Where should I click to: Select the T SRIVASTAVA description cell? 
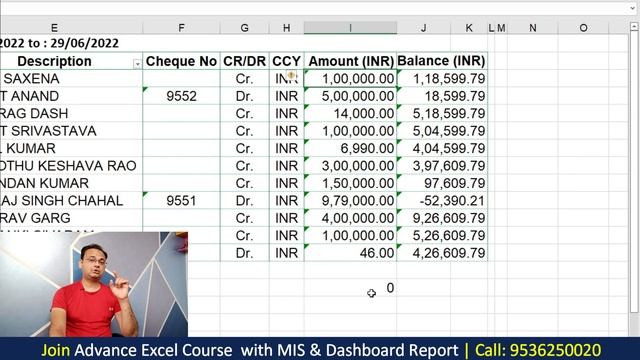tap(71, 131)
